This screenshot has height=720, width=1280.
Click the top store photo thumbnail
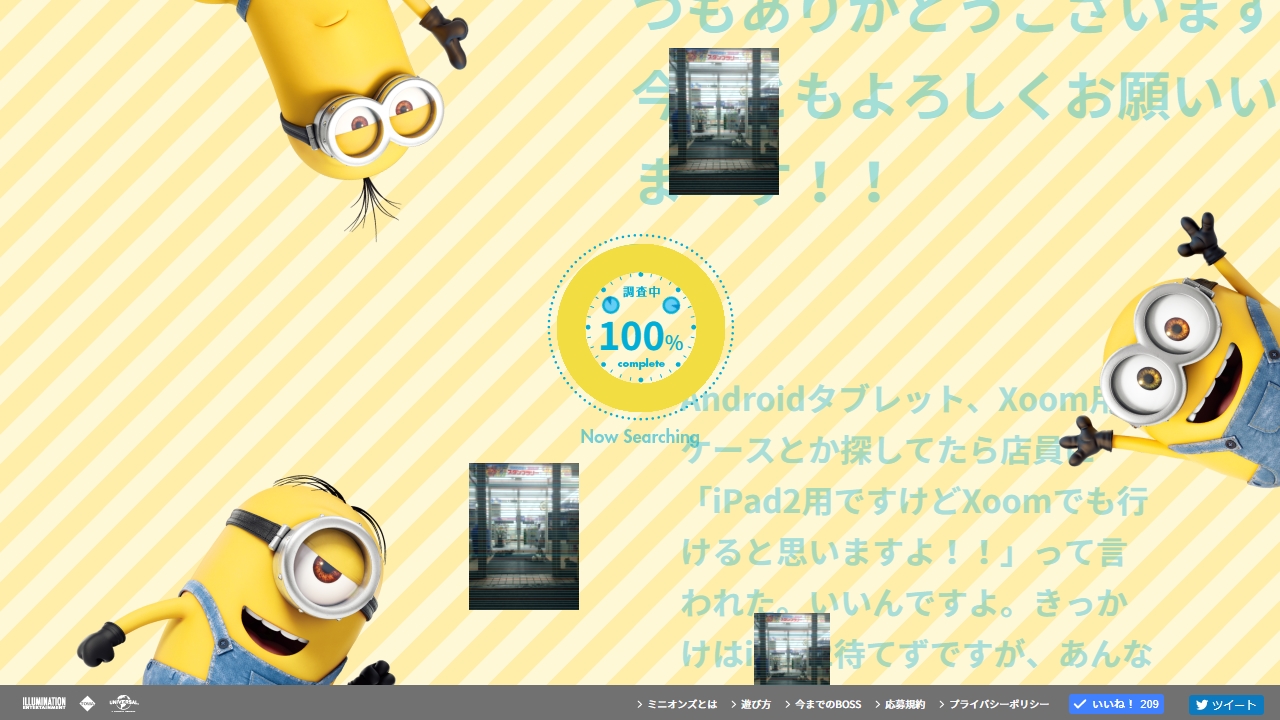pyautogui.click(x=724, y=121)
